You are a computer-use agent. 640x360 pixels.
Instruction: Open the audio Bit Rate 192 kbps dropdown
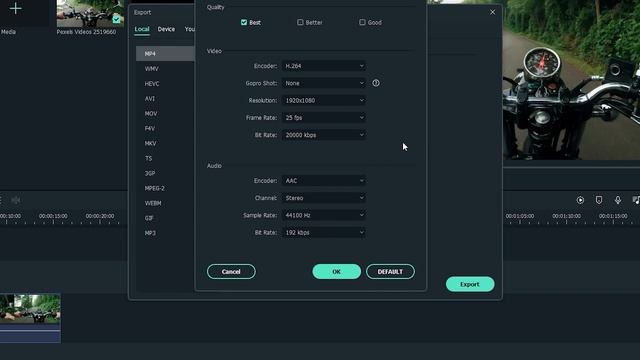tap(324, 232)
